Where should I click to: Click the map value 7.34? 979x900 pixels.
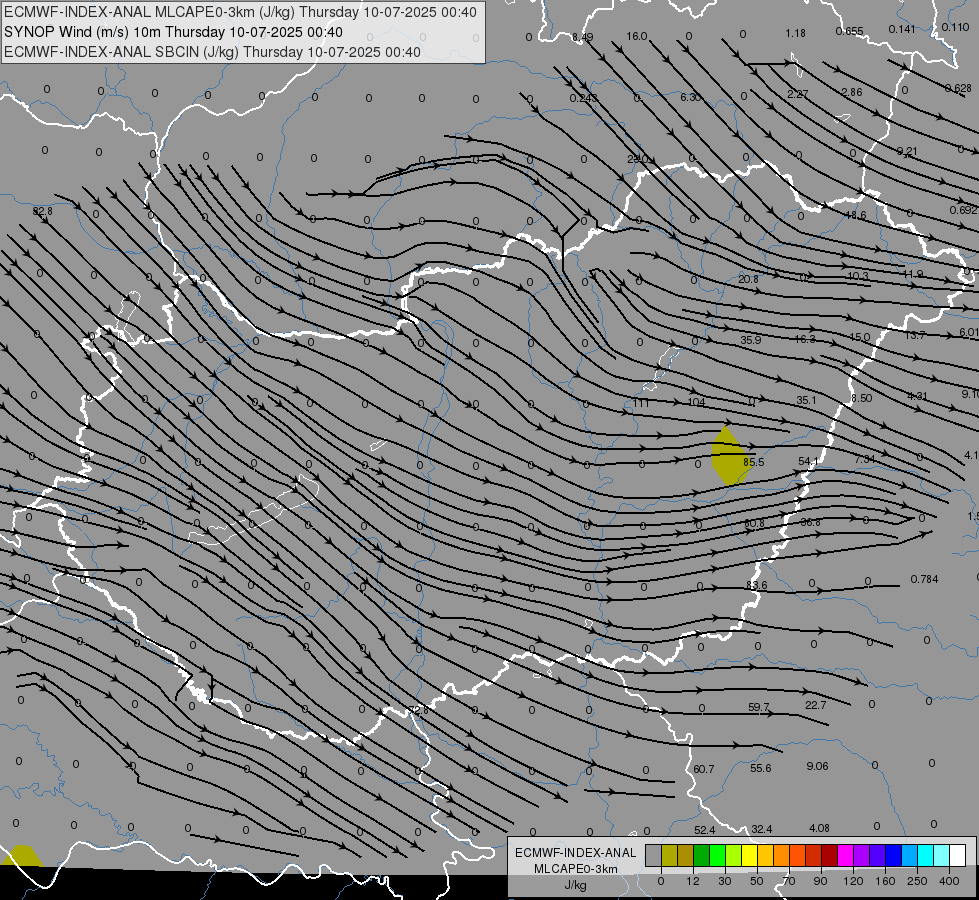click(x=865, y=459)
